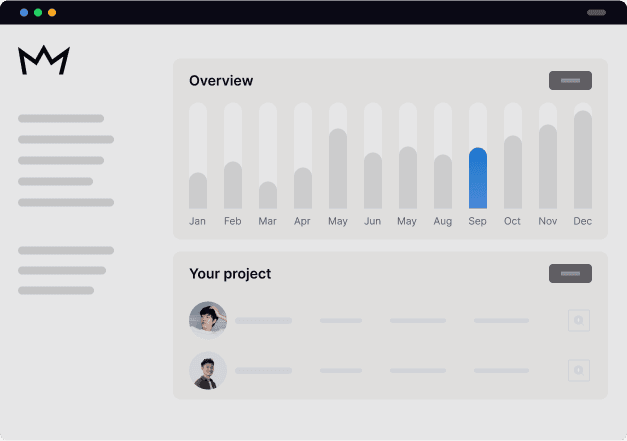
Task: Select the Jan bar in Overview chart
Action: 198,190
